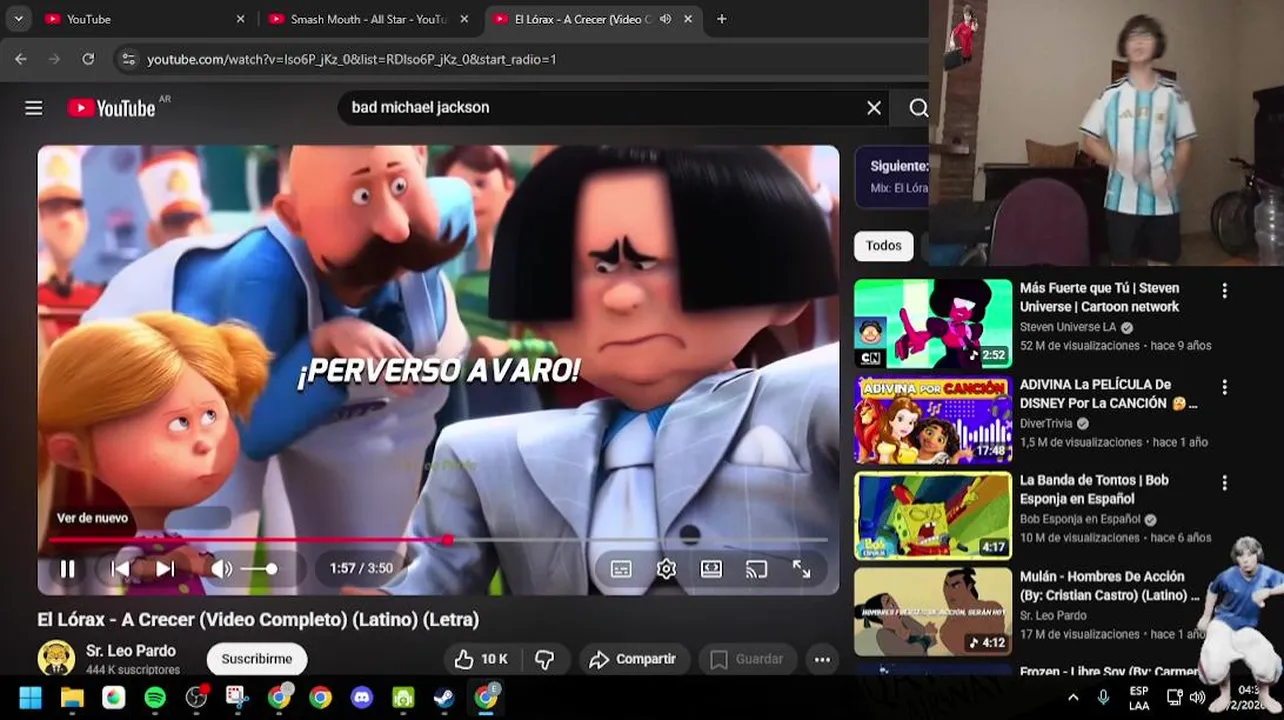Run search with the magnifier button

[917, 108]
